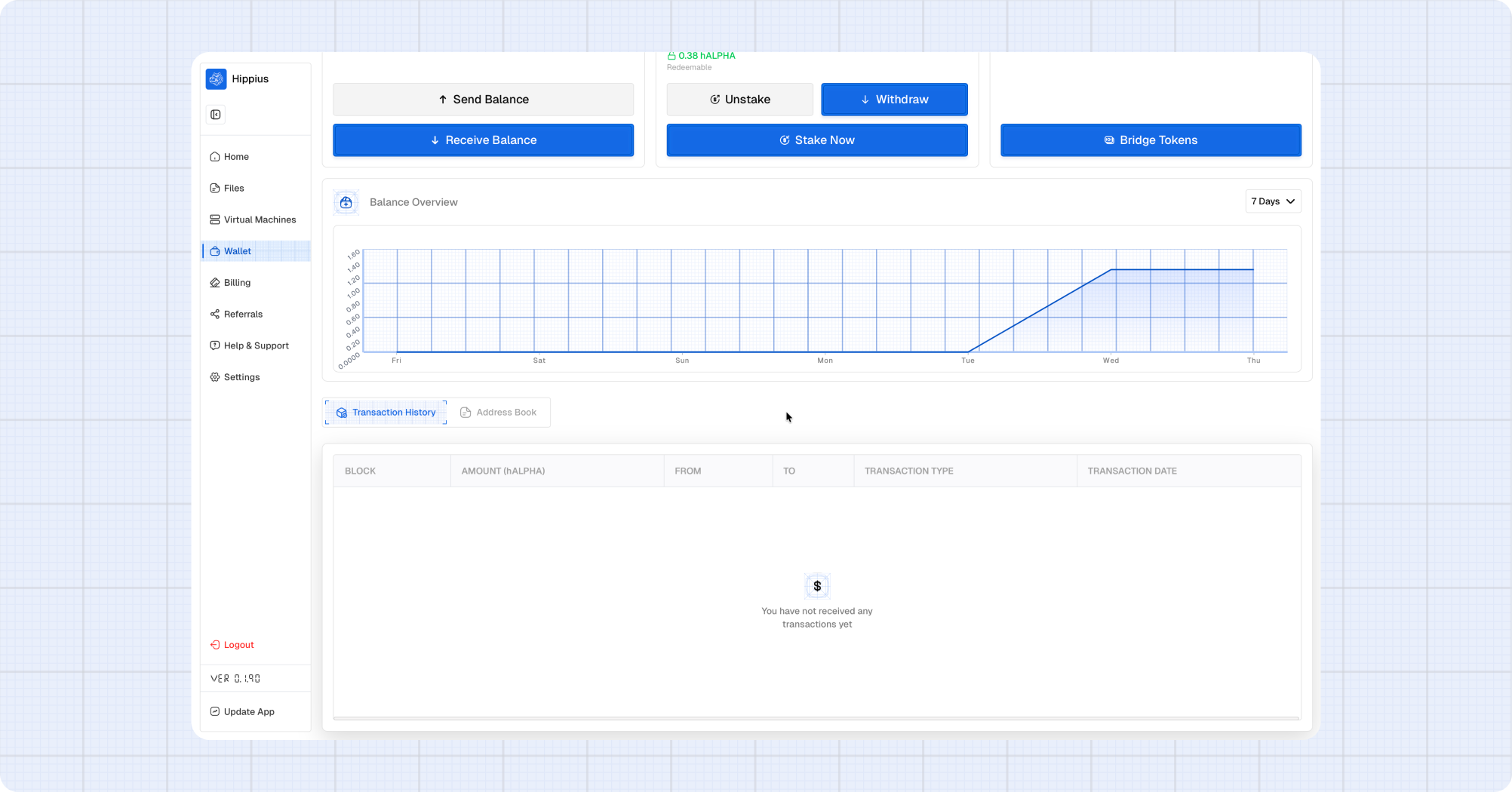Image resolution: width=1512 pixels, height=792 pixels.
Task: Click the dollar icon in empty transactions area
Action: pos(816,586)
